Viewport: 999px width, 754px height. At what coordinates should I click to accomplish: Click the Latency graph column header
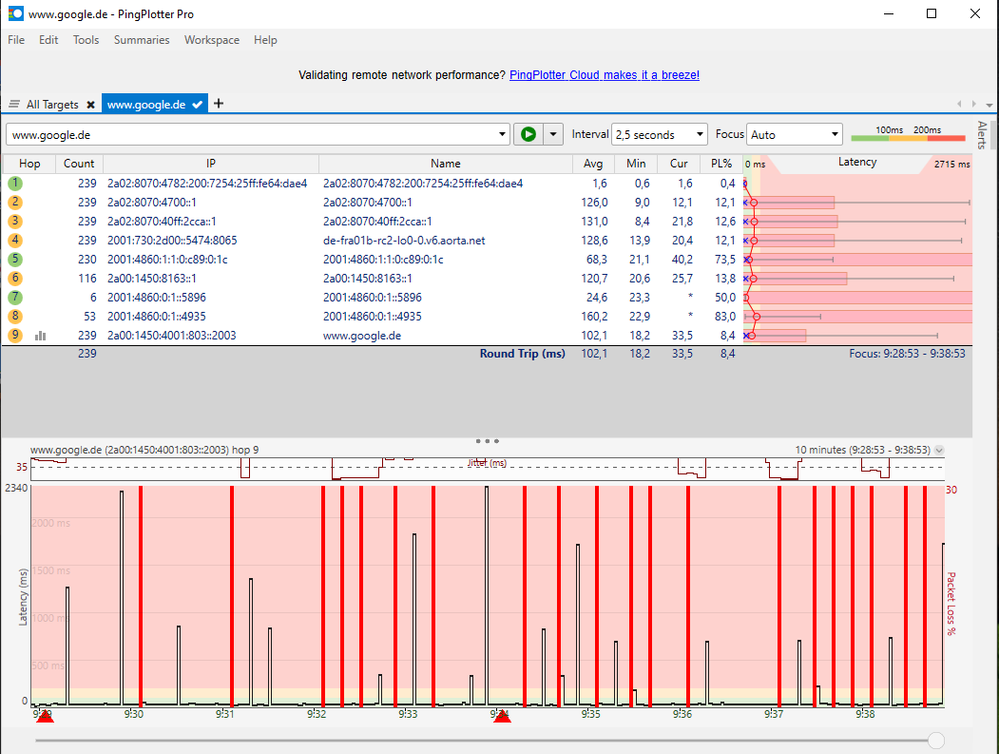(x=857, y=163)
